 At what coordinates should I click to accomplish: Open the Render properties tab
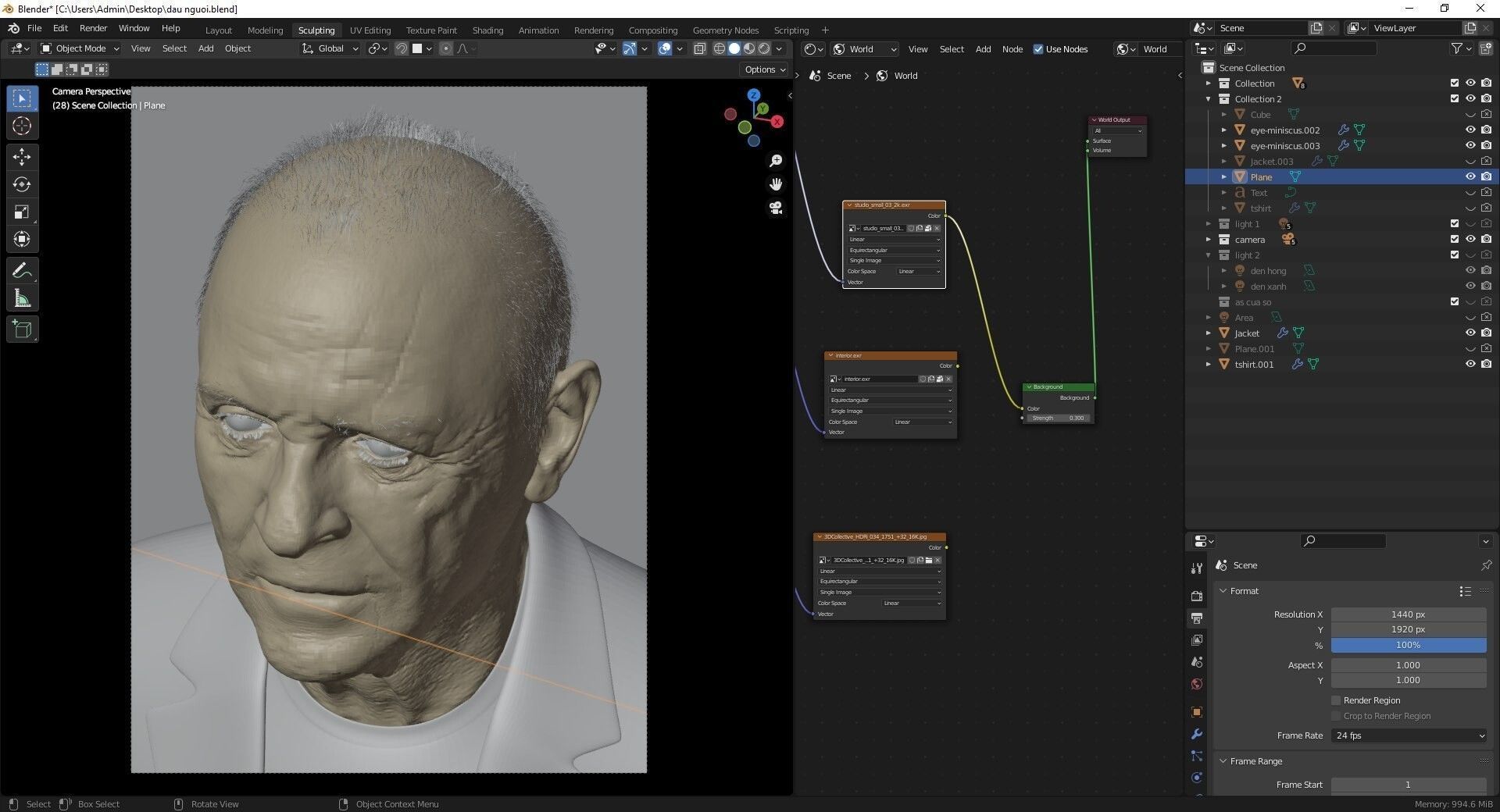pyautogui.click(x=1197, y=596)
